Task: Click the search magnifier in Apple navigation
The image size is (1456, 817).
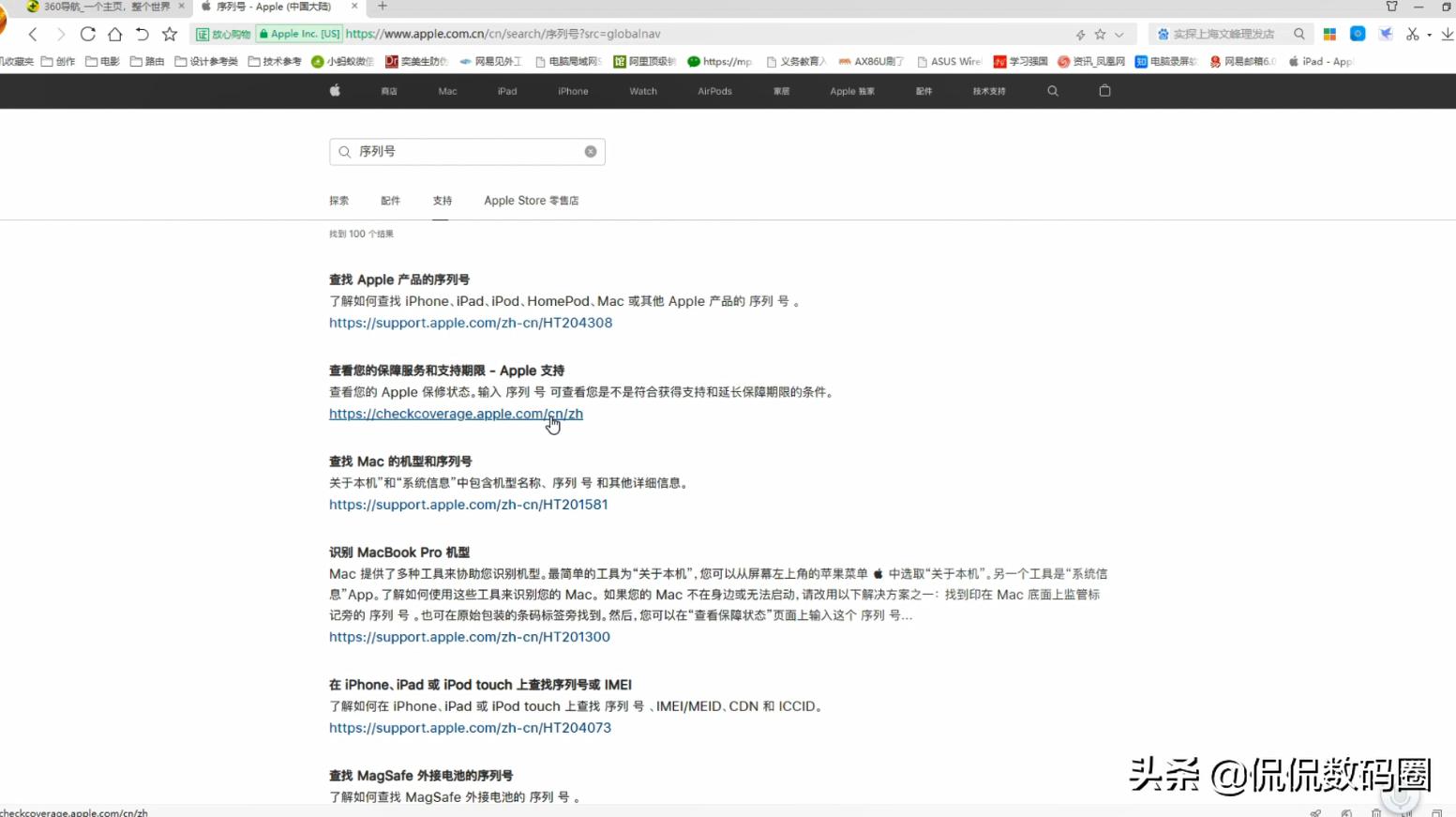Action: (1053, 91)
